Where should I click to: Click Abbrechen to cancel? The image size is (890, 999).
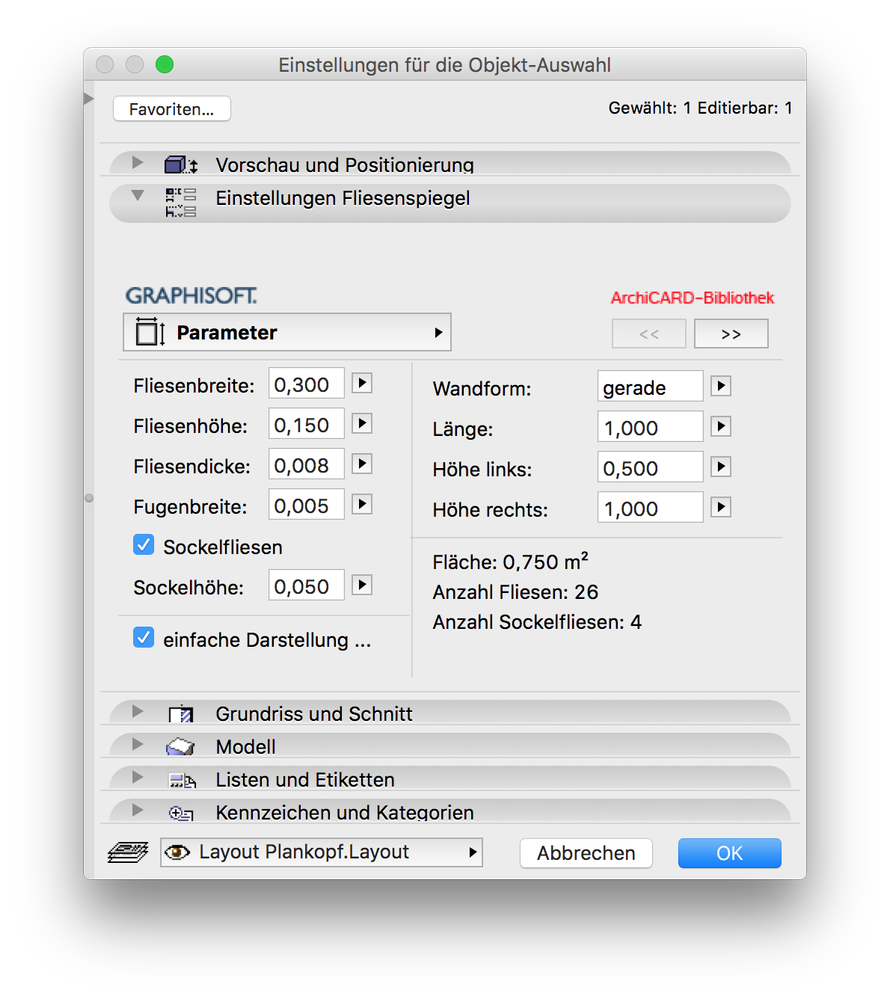tap(586, 853)
